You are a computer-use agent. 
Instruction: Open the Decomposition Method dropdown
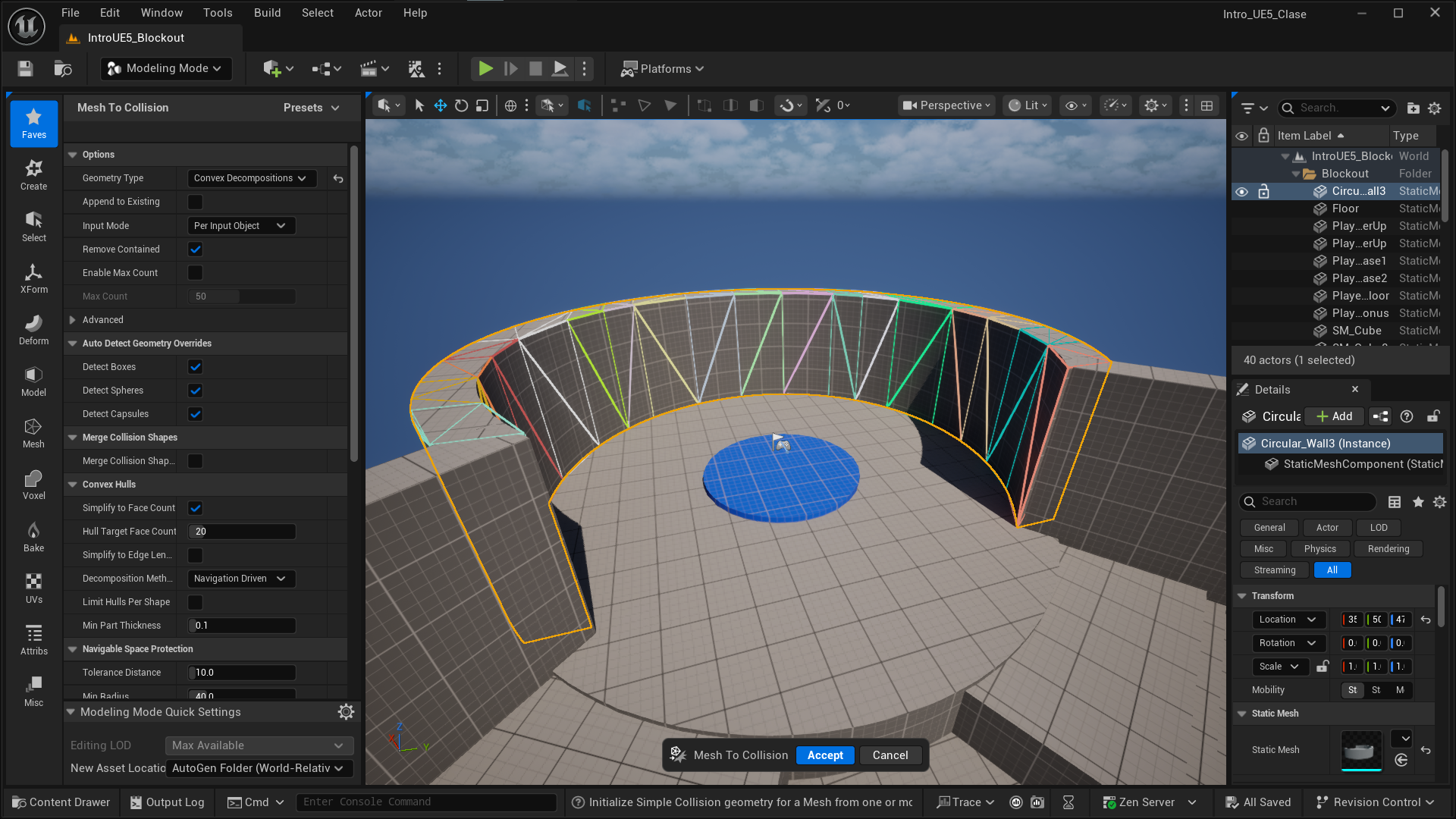pyautogui.click(x=240, y=579)
